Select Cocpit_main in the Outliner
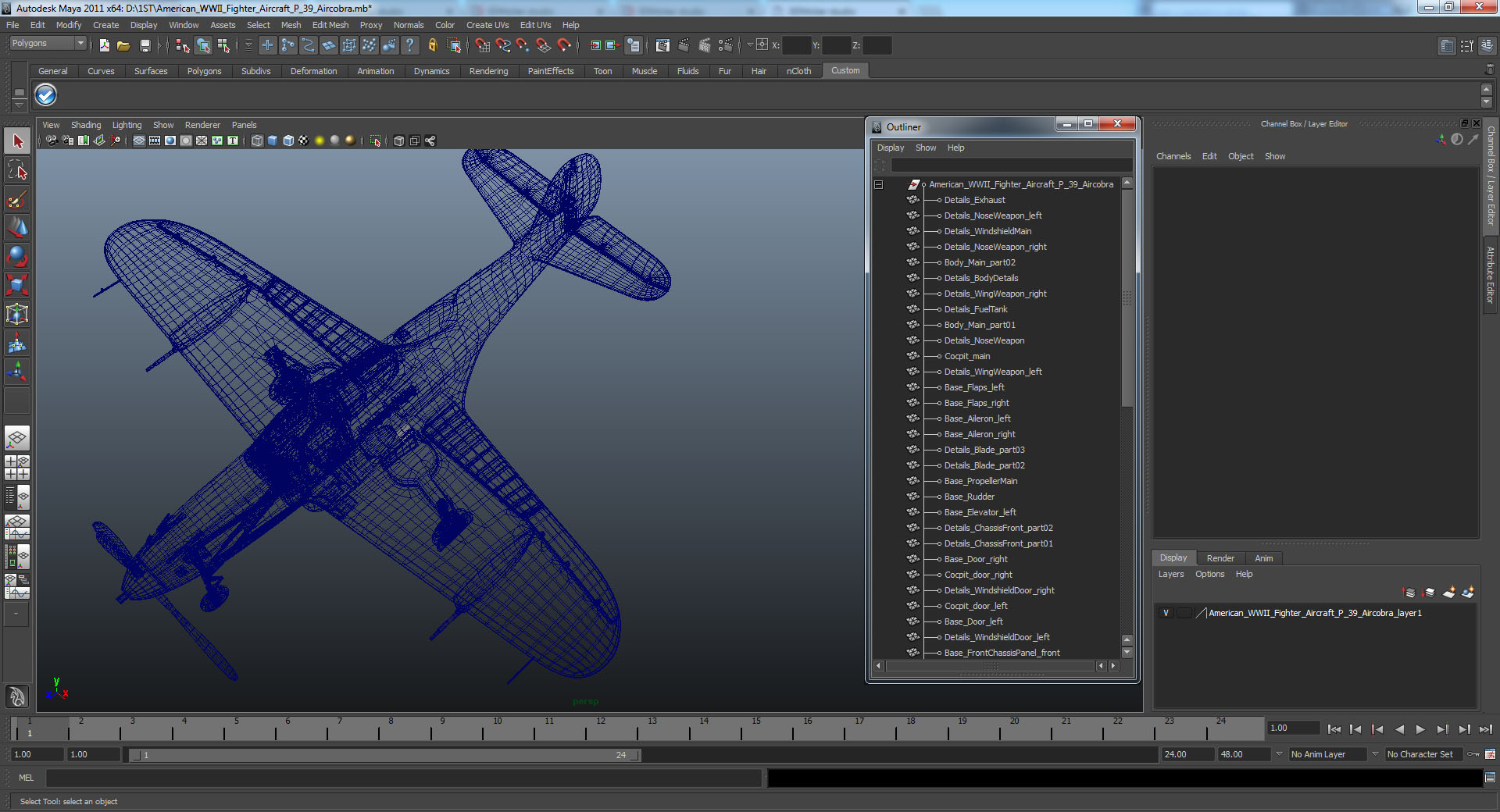The height and width of the screenshot is (812, 1500). coord(967,356)
